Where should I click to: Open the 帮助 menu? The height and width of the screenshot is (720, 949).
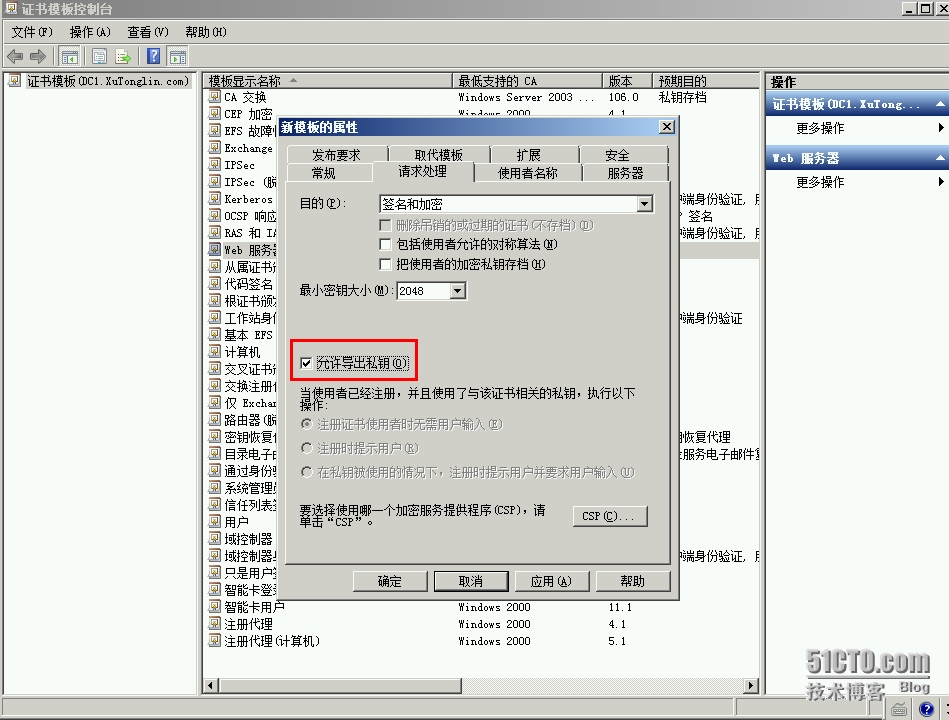pos(206,32)
